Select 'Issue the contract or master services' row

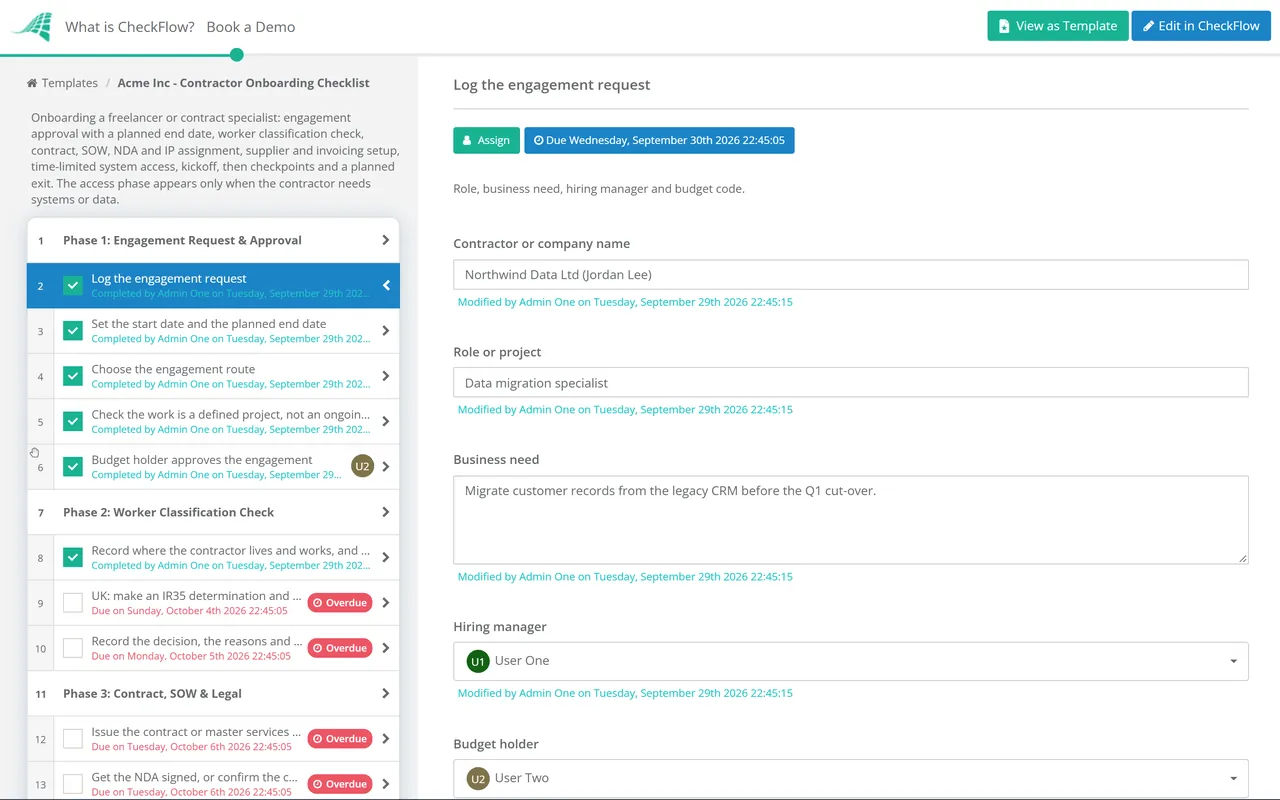coord(213,739)
